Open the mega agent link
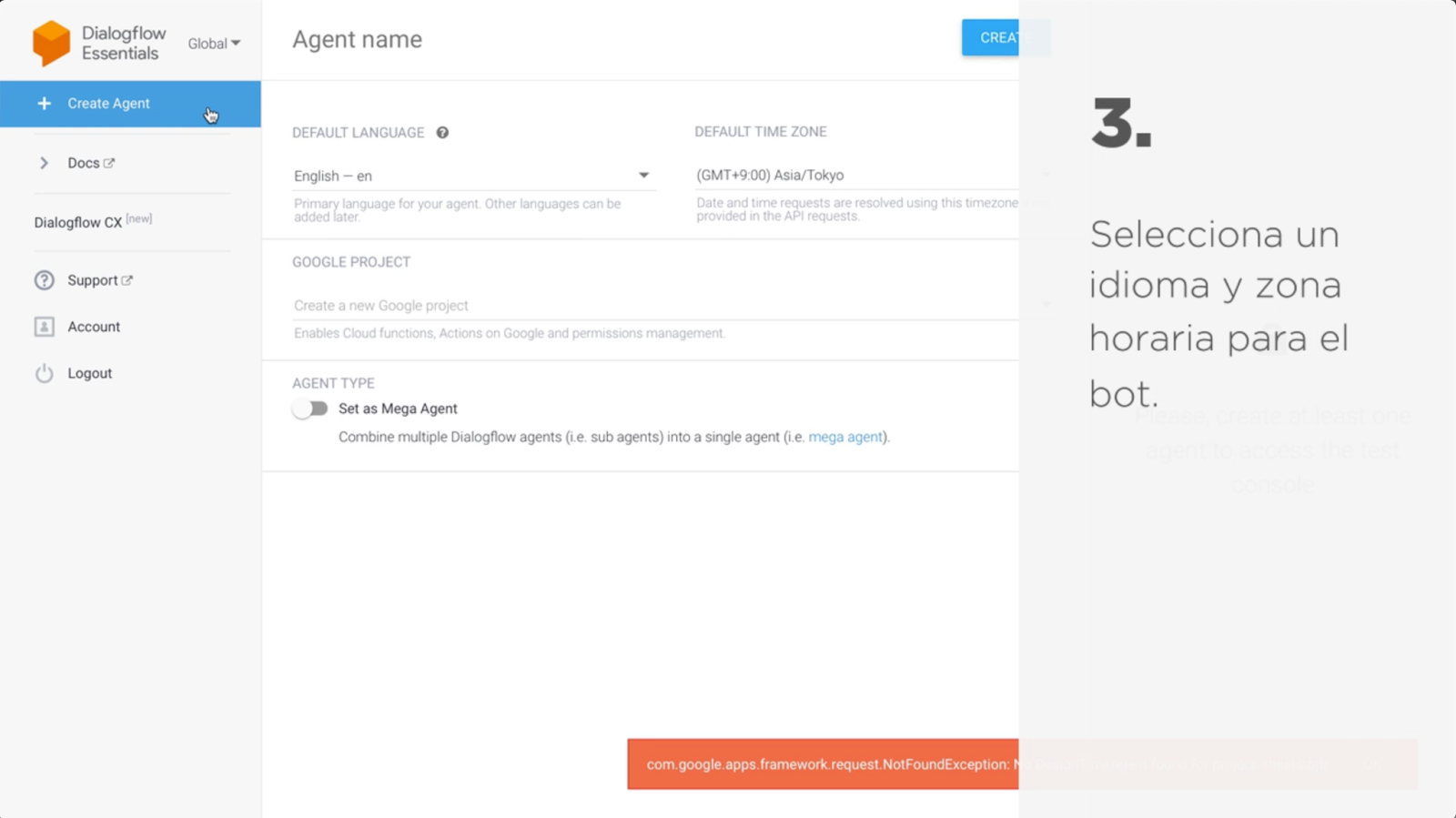 (845, 437)
